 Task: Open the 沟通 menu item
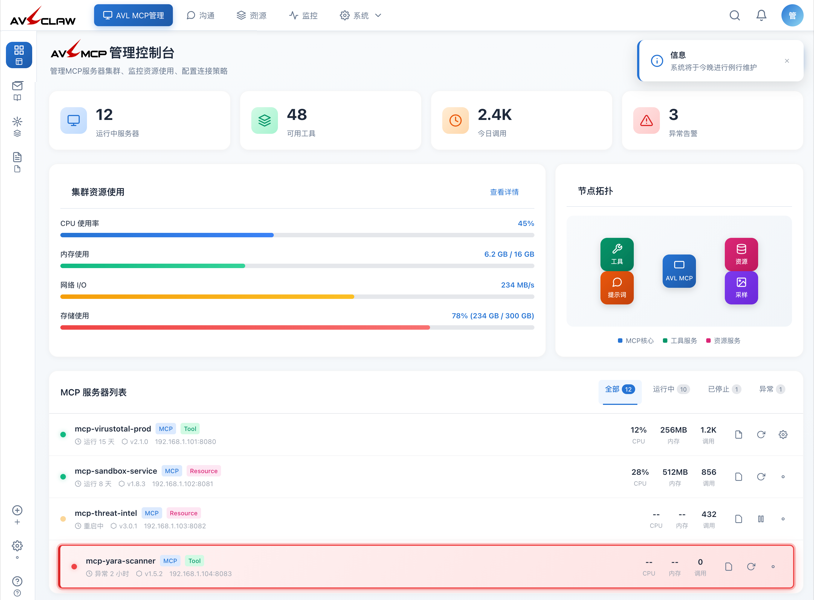point(201,16)
